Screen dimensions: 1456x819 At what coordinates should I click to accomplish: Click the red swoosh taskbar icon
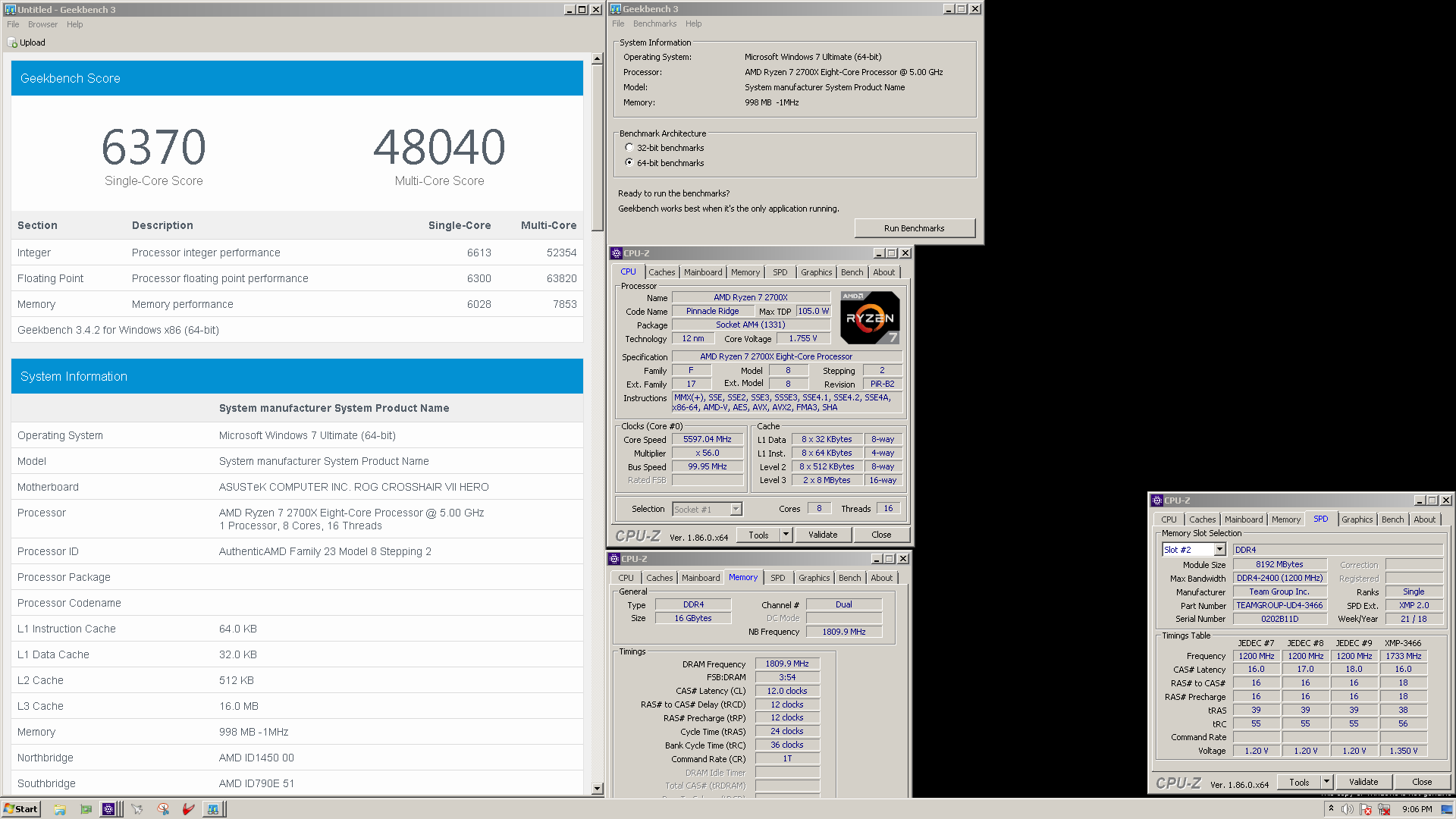coord(188,809)
